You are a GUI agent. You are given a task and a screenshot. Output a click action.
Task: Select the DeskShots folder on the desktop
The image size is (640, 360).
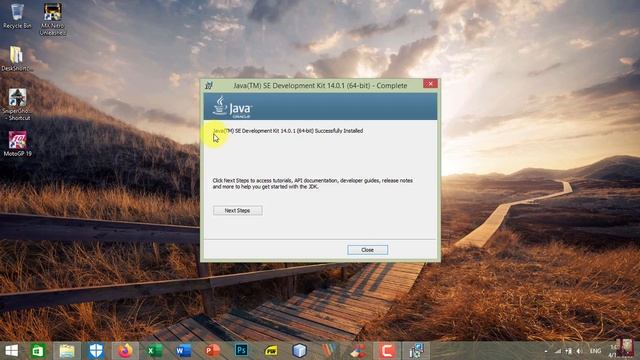point(16,58)
